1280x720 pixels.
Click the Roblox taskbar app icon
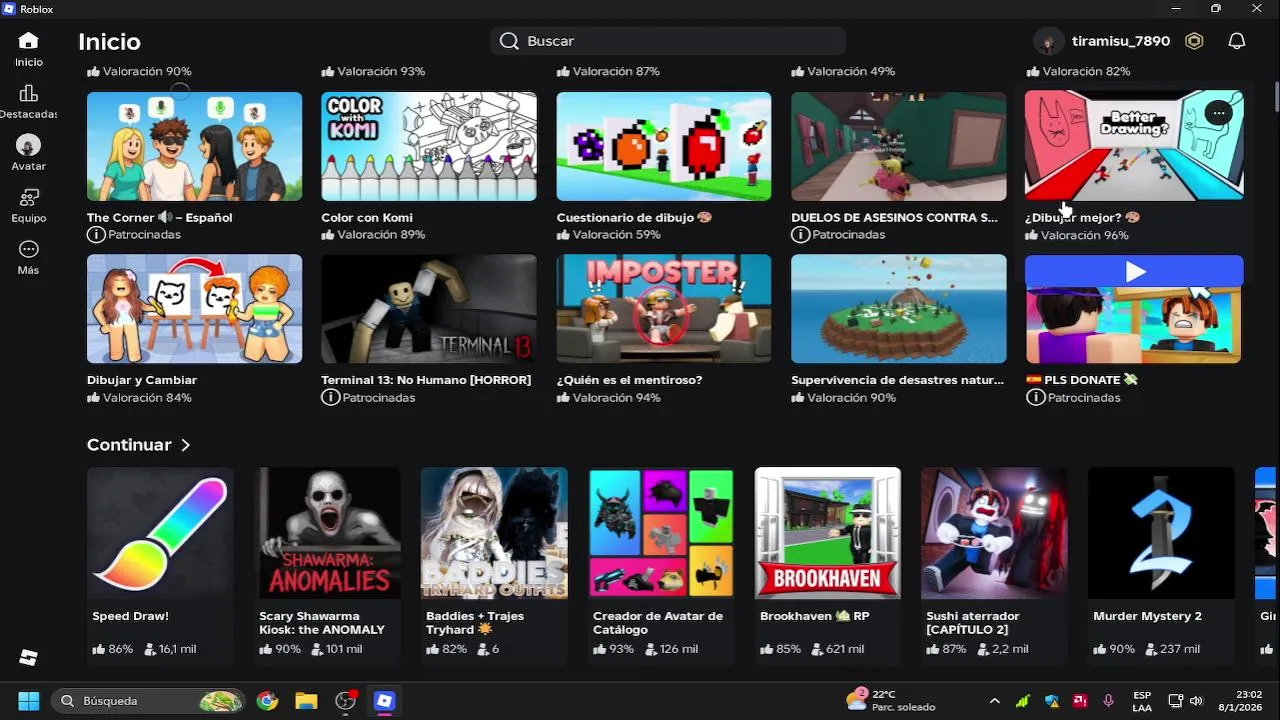384,701
